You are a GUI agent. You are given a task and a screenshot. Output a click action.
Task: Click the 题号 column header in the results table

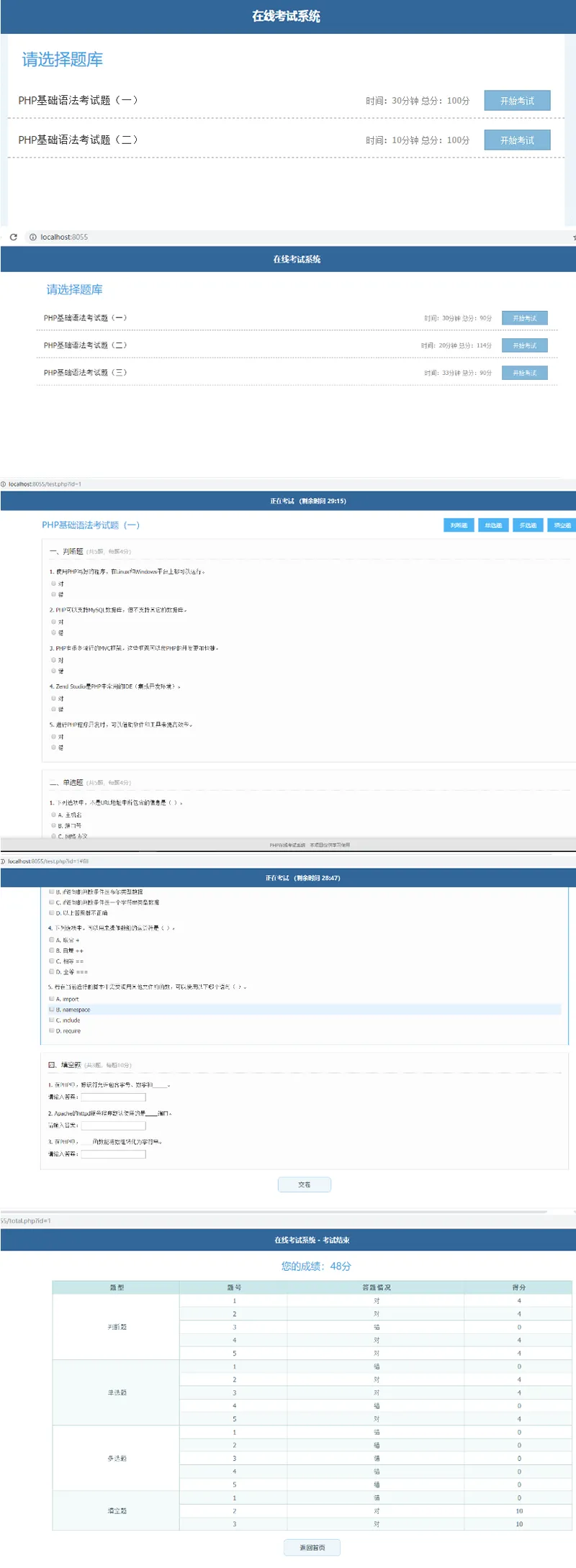pos(234,1287)
